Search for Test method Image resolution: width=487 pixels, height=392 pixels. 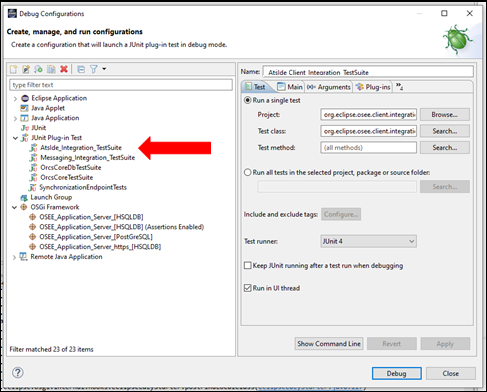pyautogui.click(x=445, y=148)
